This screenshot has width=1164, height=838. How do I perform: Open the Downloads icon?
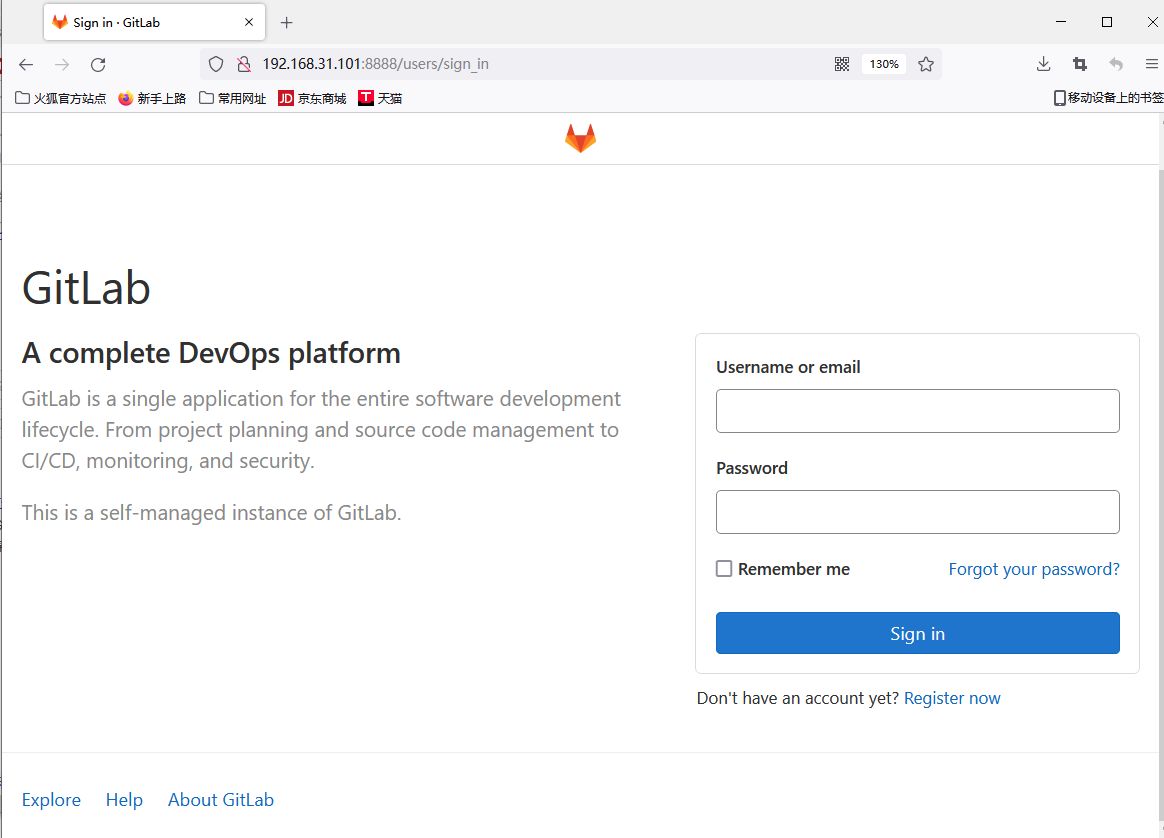point(1043,63)
